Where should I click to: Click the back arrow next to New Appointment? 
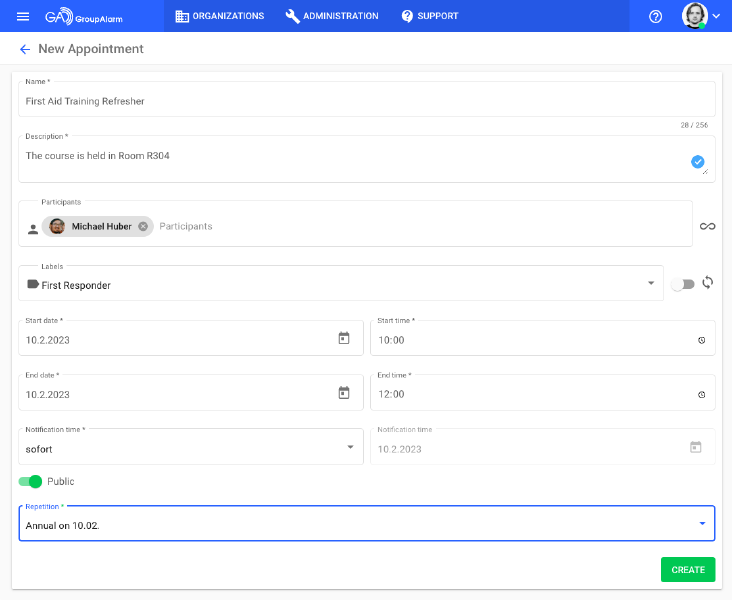point(25,49)
